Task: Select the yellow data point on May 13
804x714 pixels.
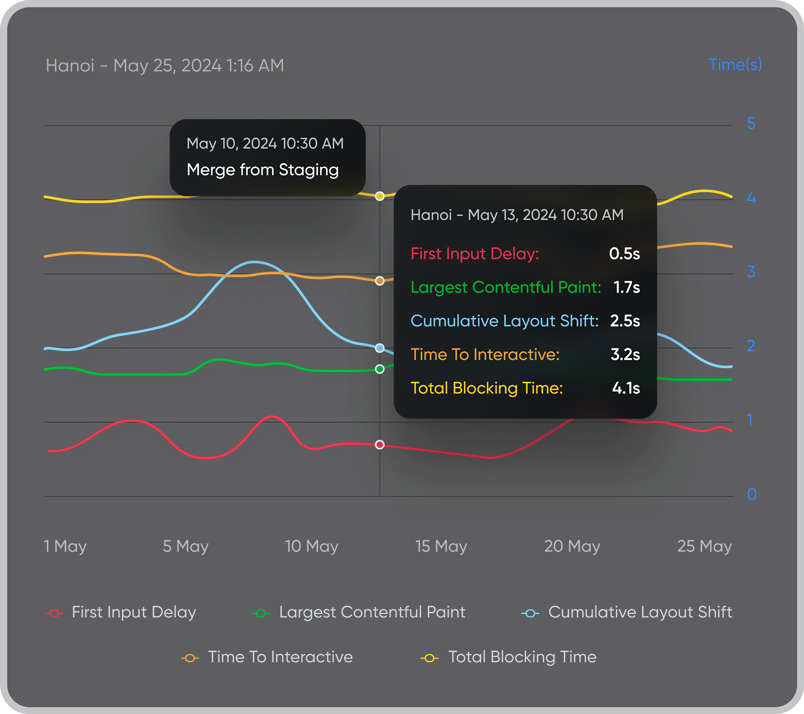Action: pos(380,196)
